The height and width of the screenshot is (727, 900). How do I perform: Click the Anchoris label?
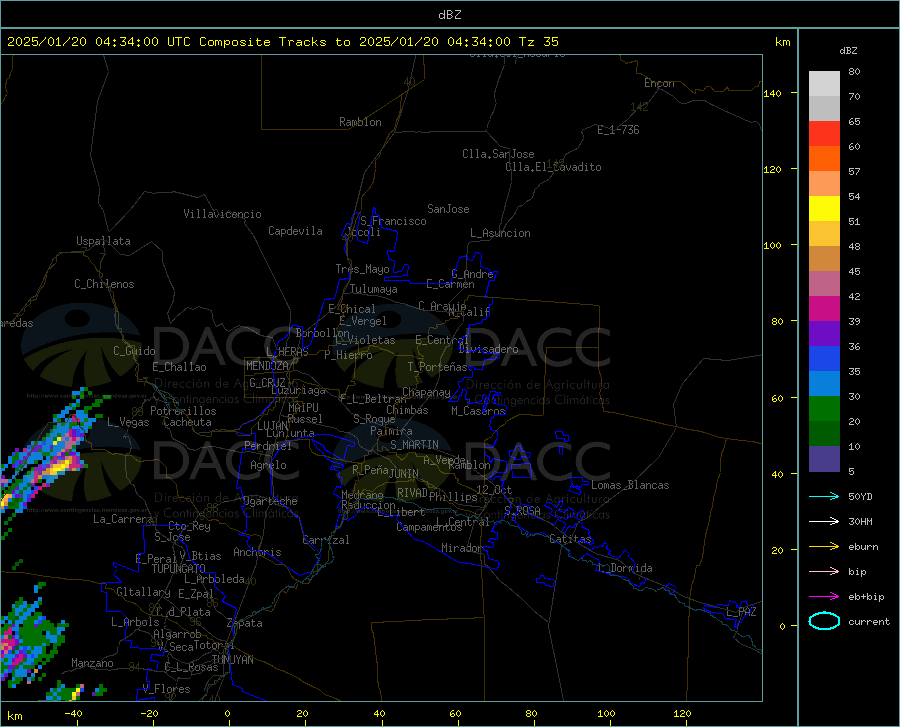click(x=257, y=553)
